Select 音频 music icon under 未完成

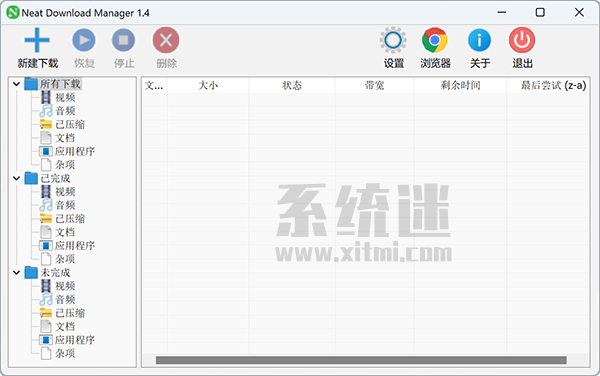pos(46,299)
